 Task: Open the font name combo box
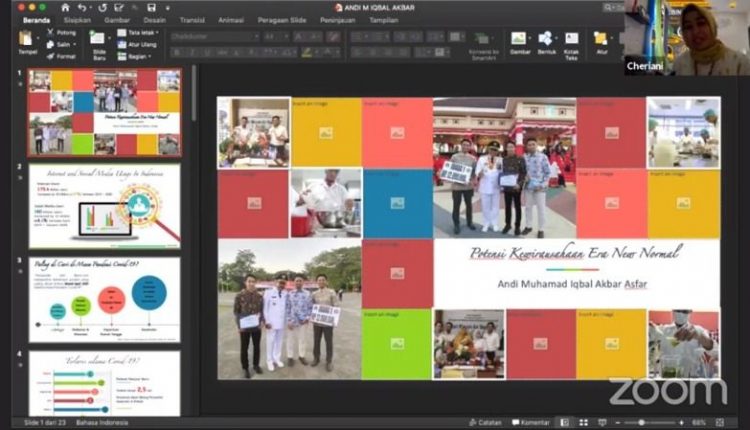pos(215,36)
